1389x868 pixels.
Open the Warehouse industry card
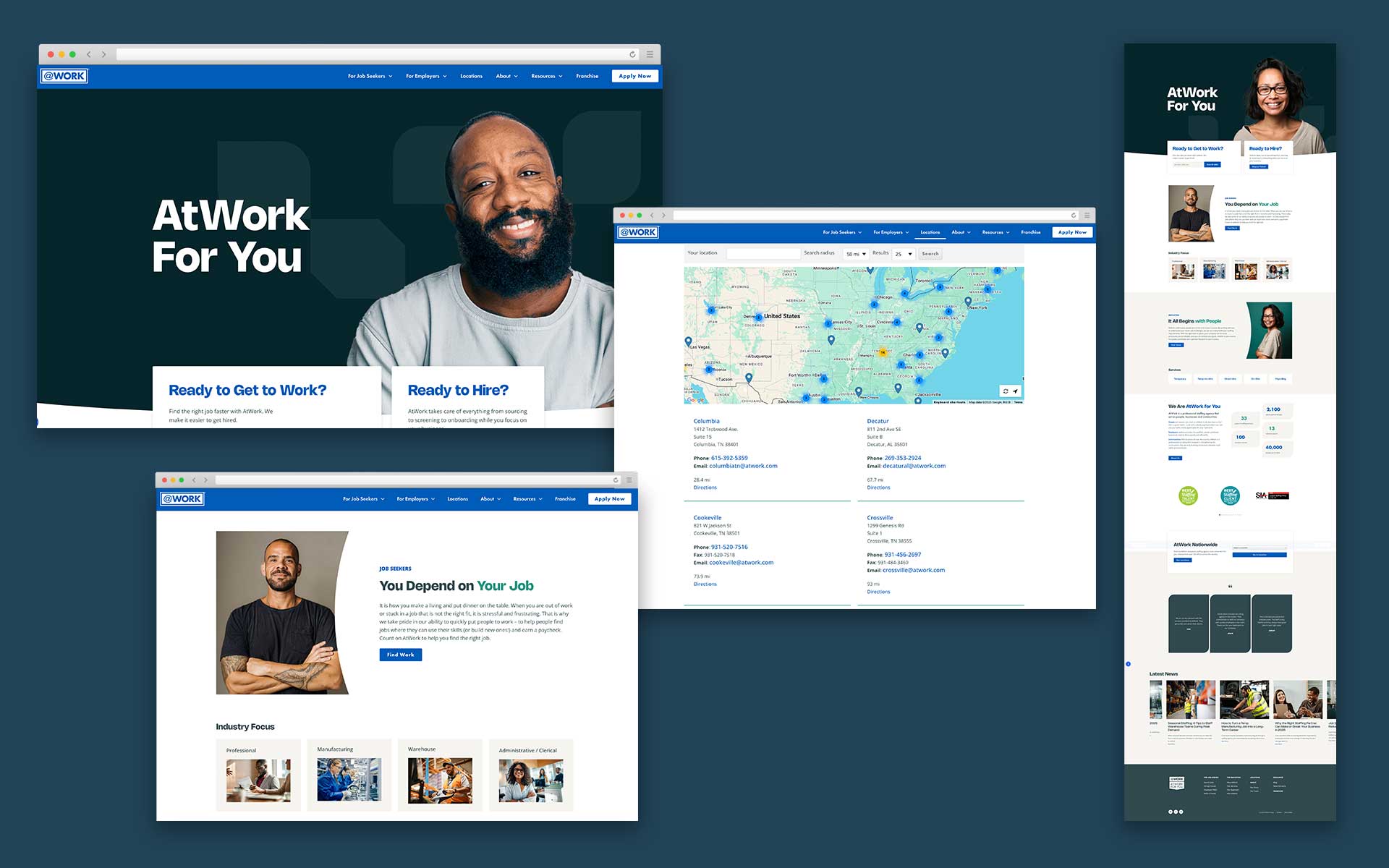pos(440,775)
